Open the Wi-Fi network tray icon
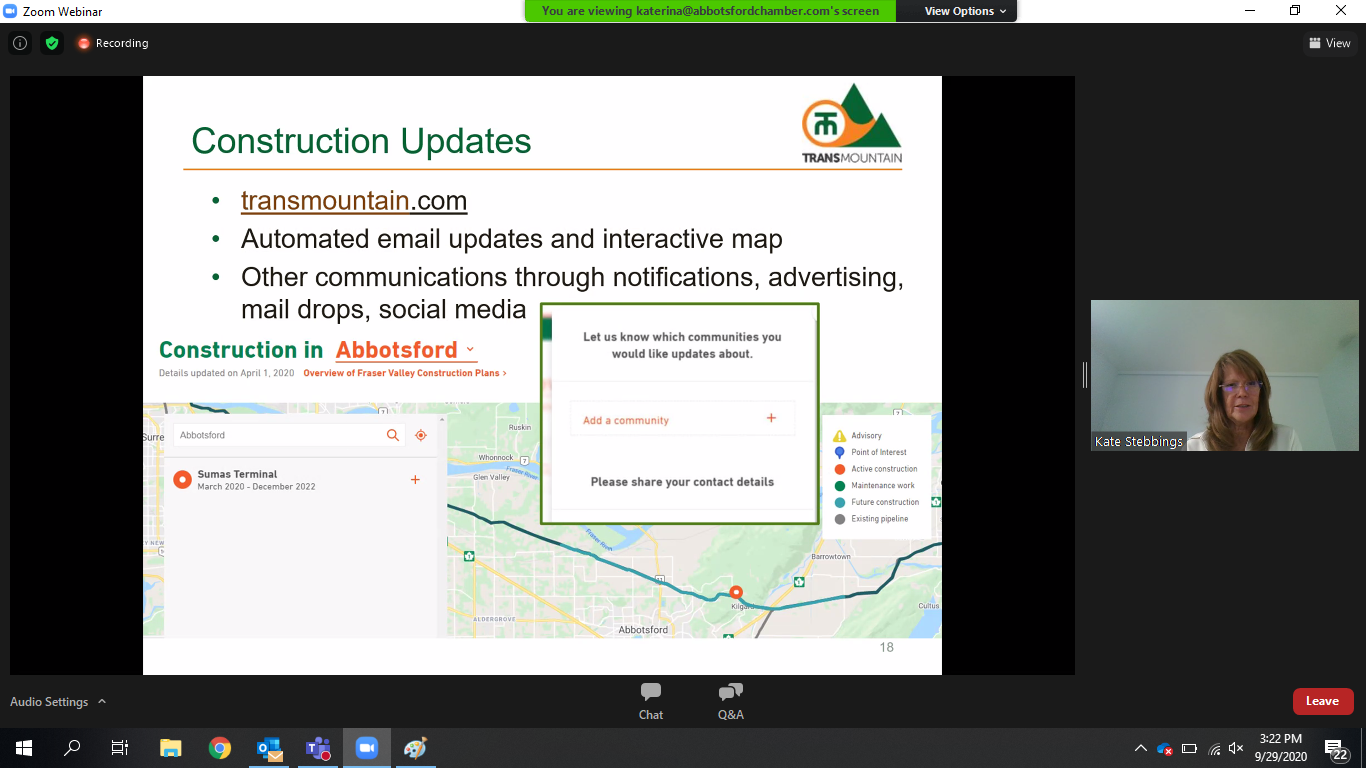This screenshot has height=768, width=1366. point(1214,748)
